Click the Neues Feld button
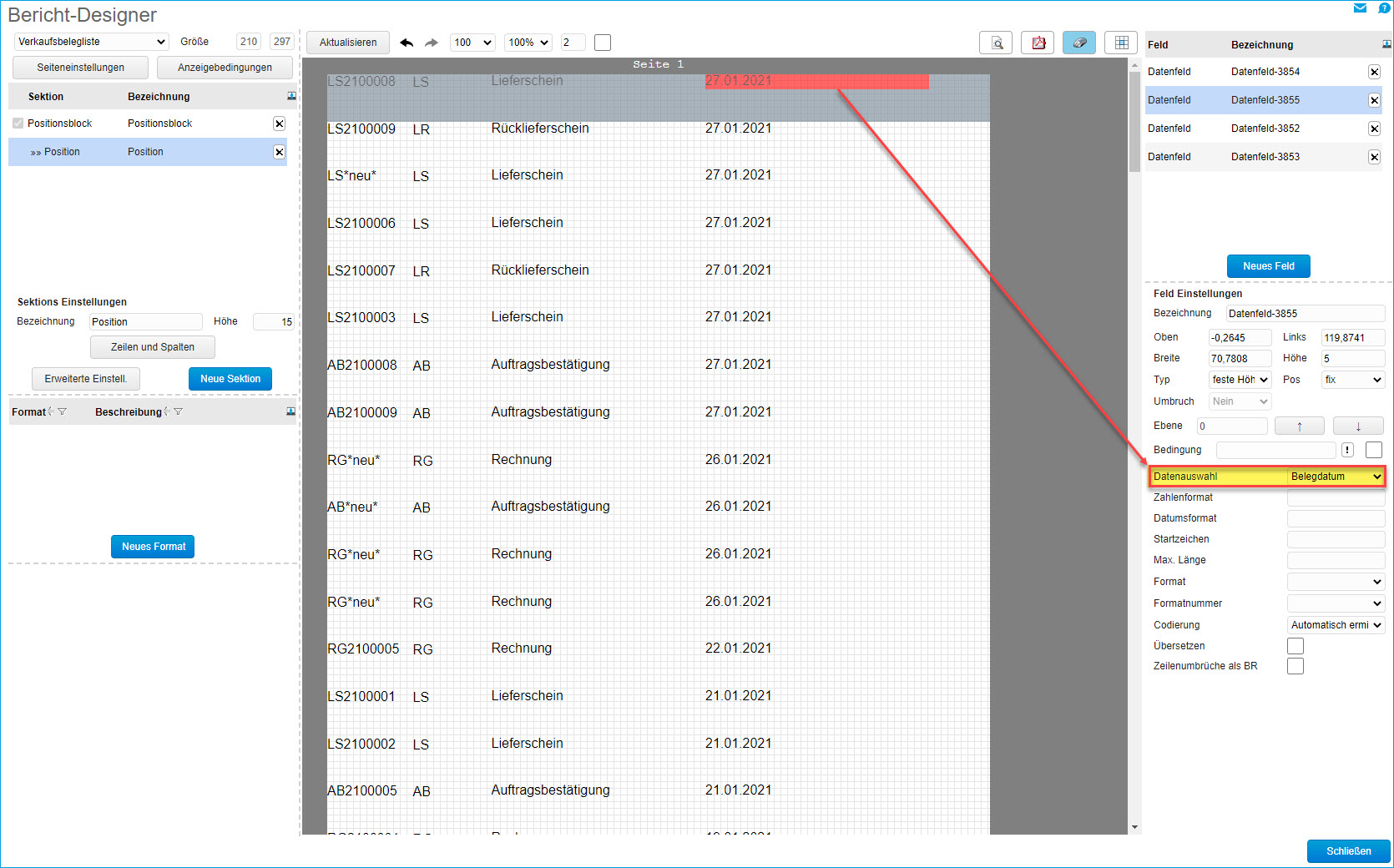1394x868 pixels. coord(1268,266)
